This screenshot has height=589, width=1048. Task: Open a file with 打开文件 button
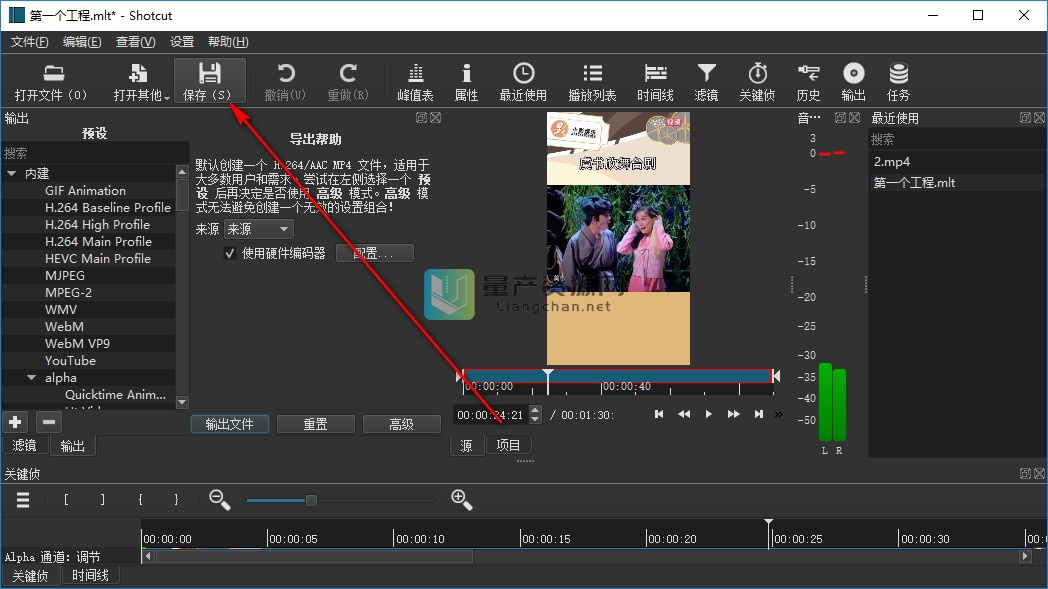[x=51, y=82]
